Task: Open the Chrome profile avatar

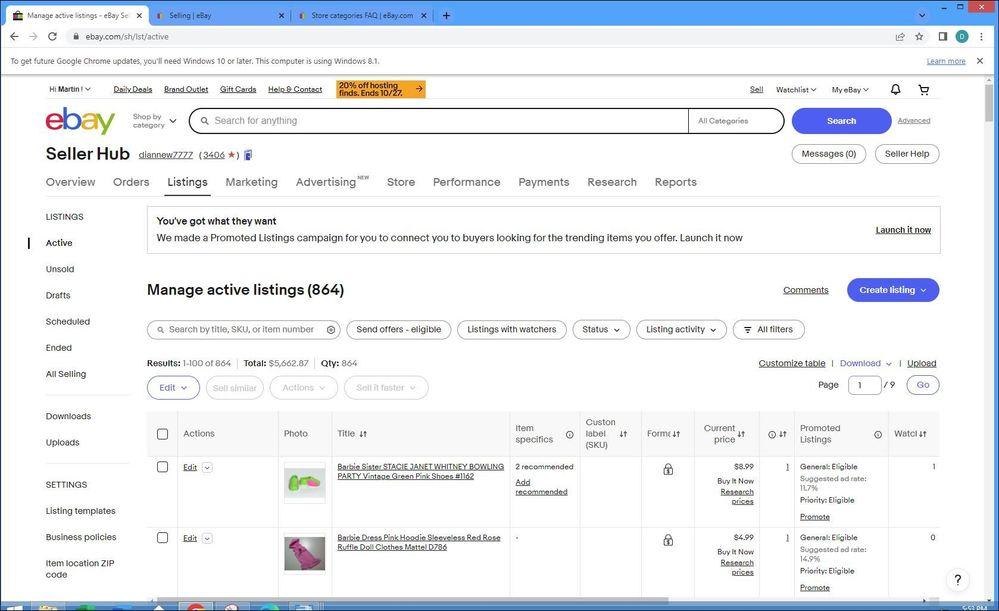Action: (x=962, y=36)
